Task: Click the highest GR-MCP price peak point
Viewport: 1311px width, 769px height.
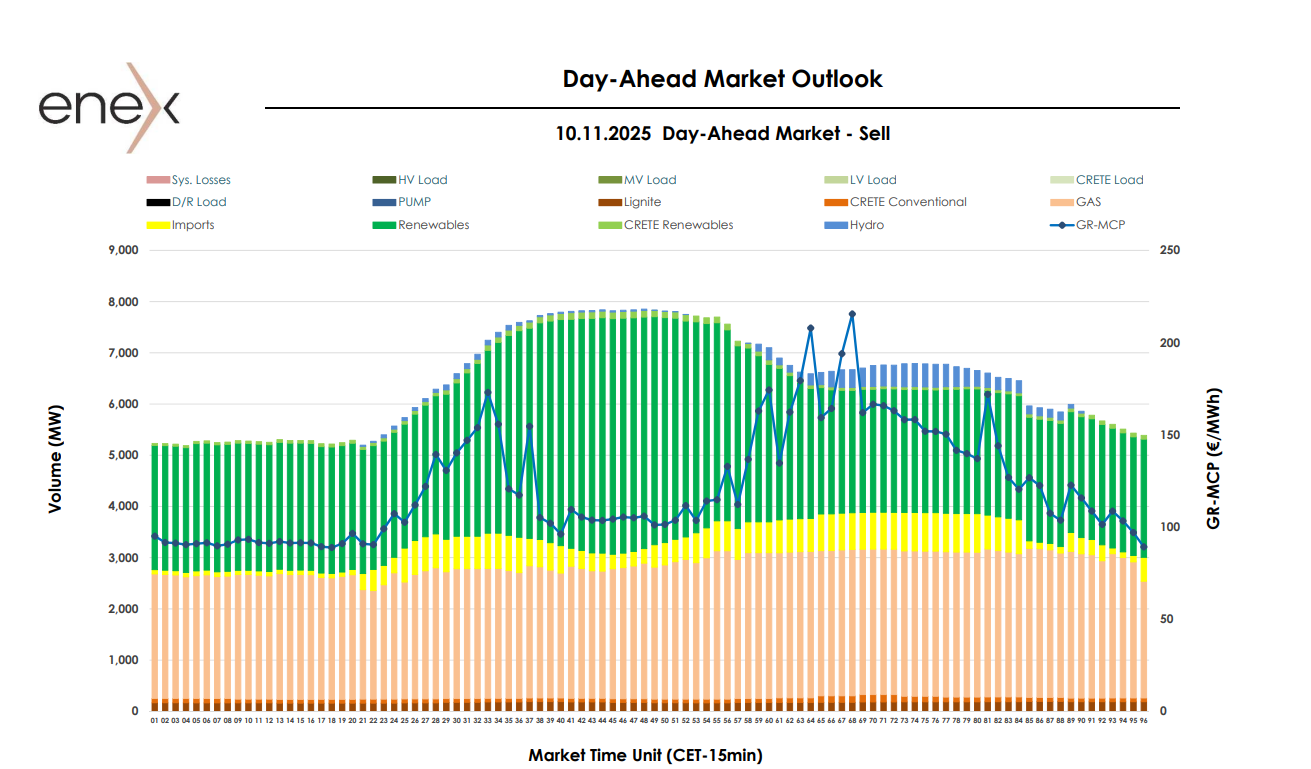Action: tap(852, 314)
